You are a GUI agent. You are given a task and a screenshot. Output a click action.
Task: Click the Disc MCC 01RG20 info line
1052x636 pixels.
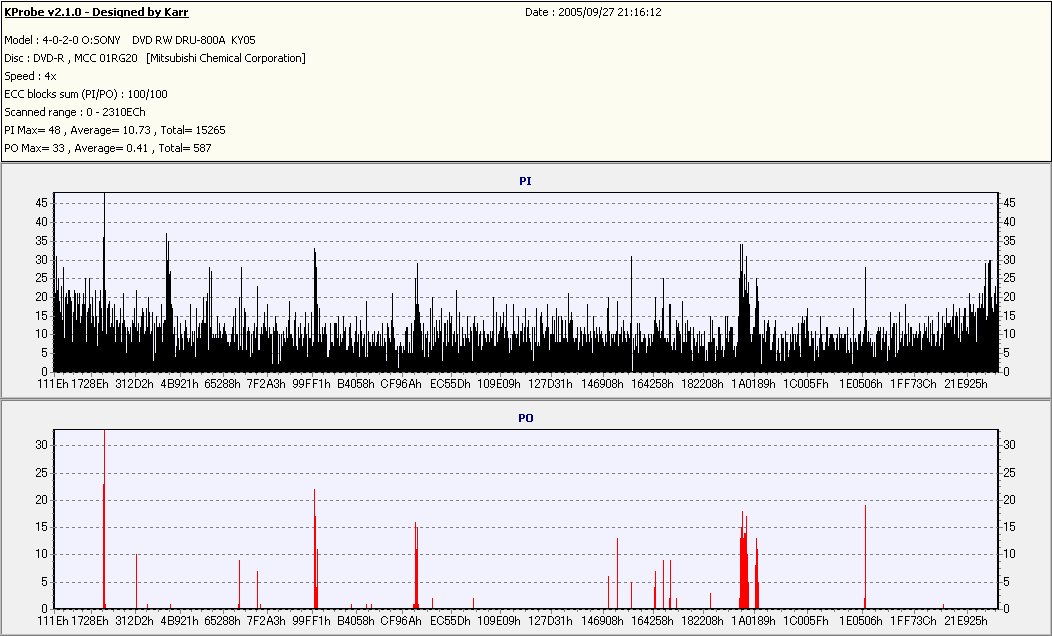point(154,58)
